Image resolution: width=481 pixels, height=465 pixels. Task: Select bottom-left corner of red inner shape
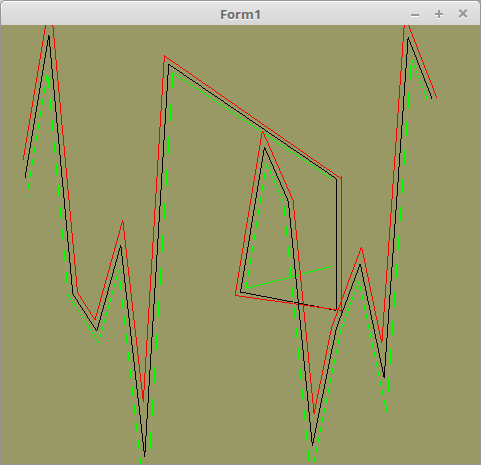pos(236,295)
